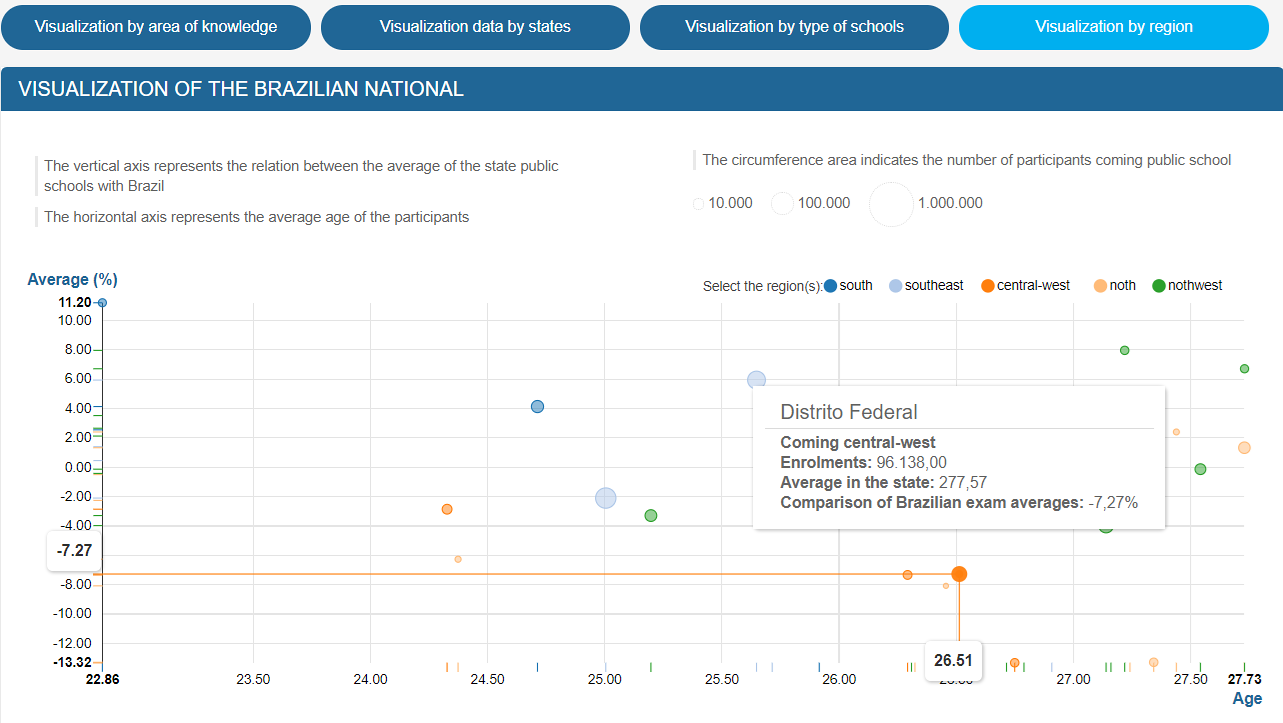Select the dark blue bubble near 4.00 average
This screenshot has height=723, width=1283.
click(x=537, y=407)
